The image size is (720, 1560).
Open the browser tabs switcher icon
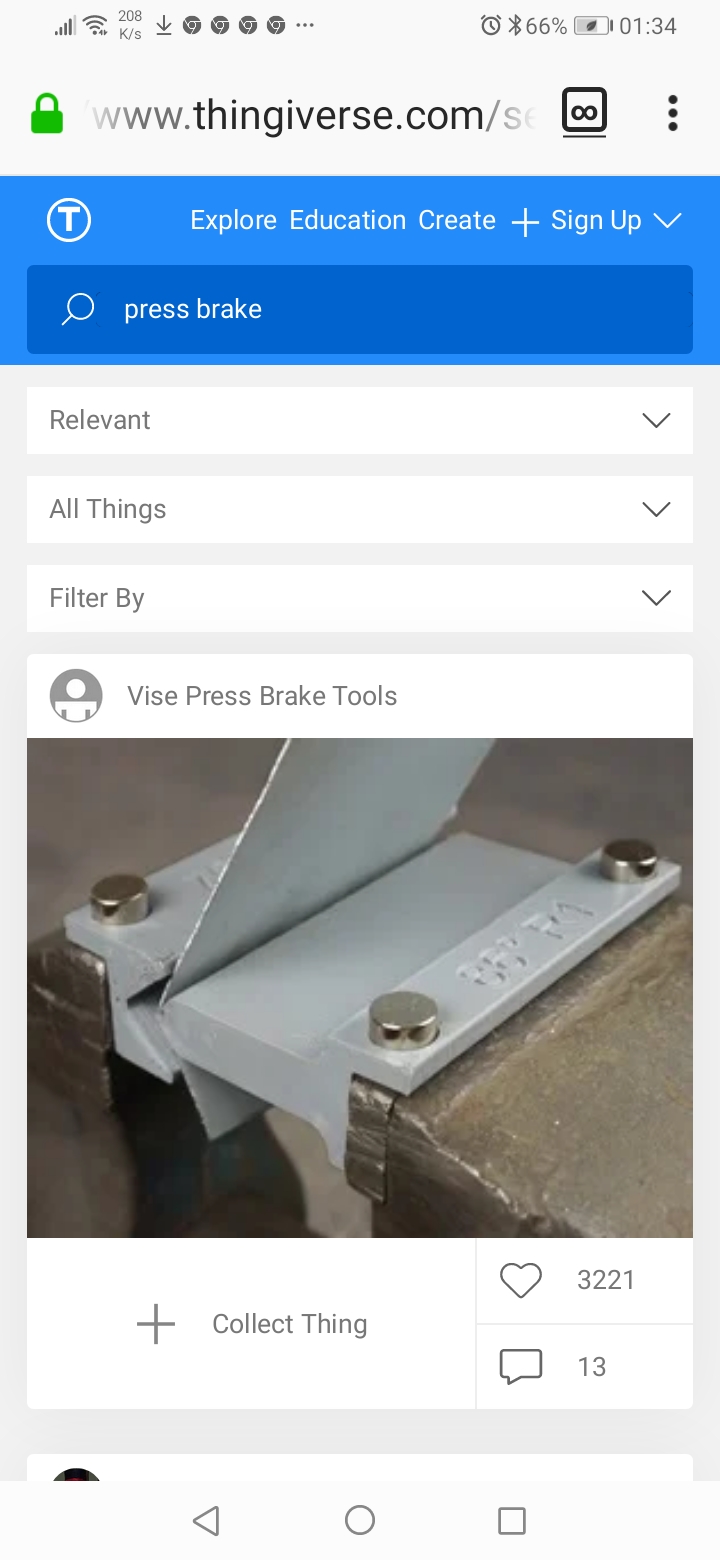click(585, 112)
